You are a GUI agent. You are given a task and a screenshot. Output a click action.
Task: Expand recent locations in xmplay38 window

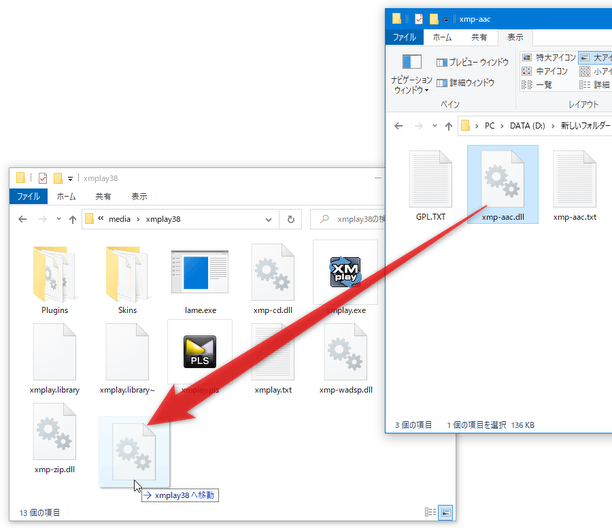pos(59,219)
